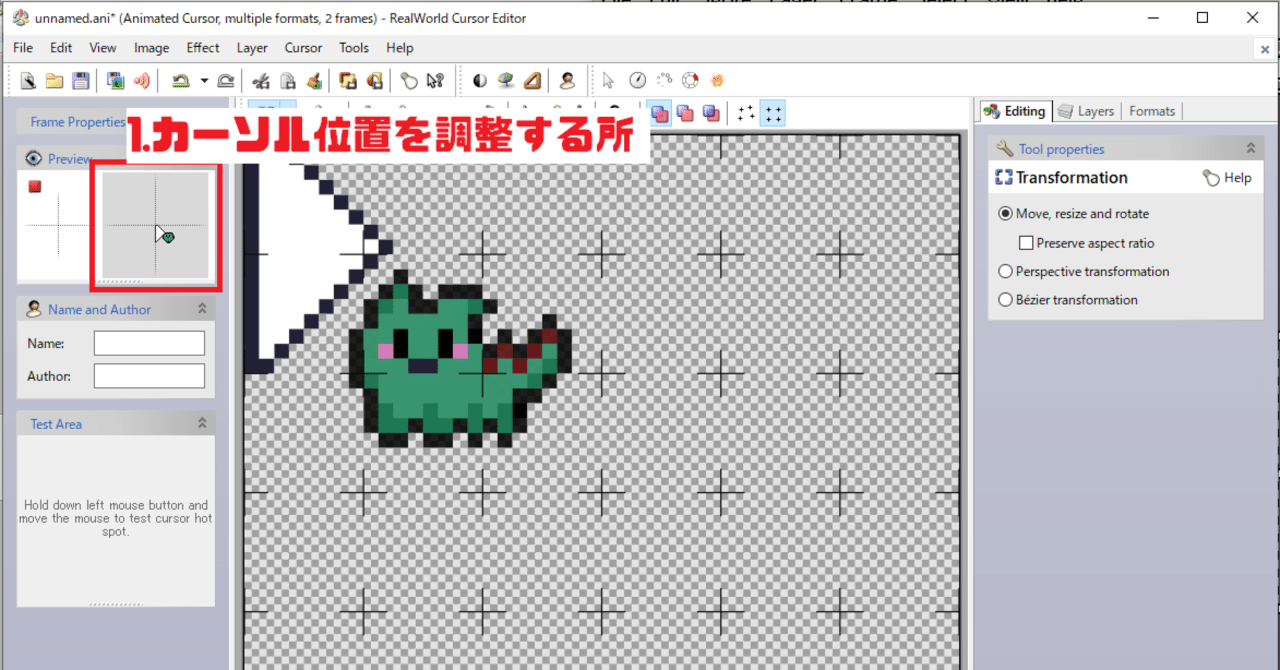Image resolution: width=1280 pixels, height=670 pixels.
Task: Click the Paste toolbar icon
Action: pos(315,80)
